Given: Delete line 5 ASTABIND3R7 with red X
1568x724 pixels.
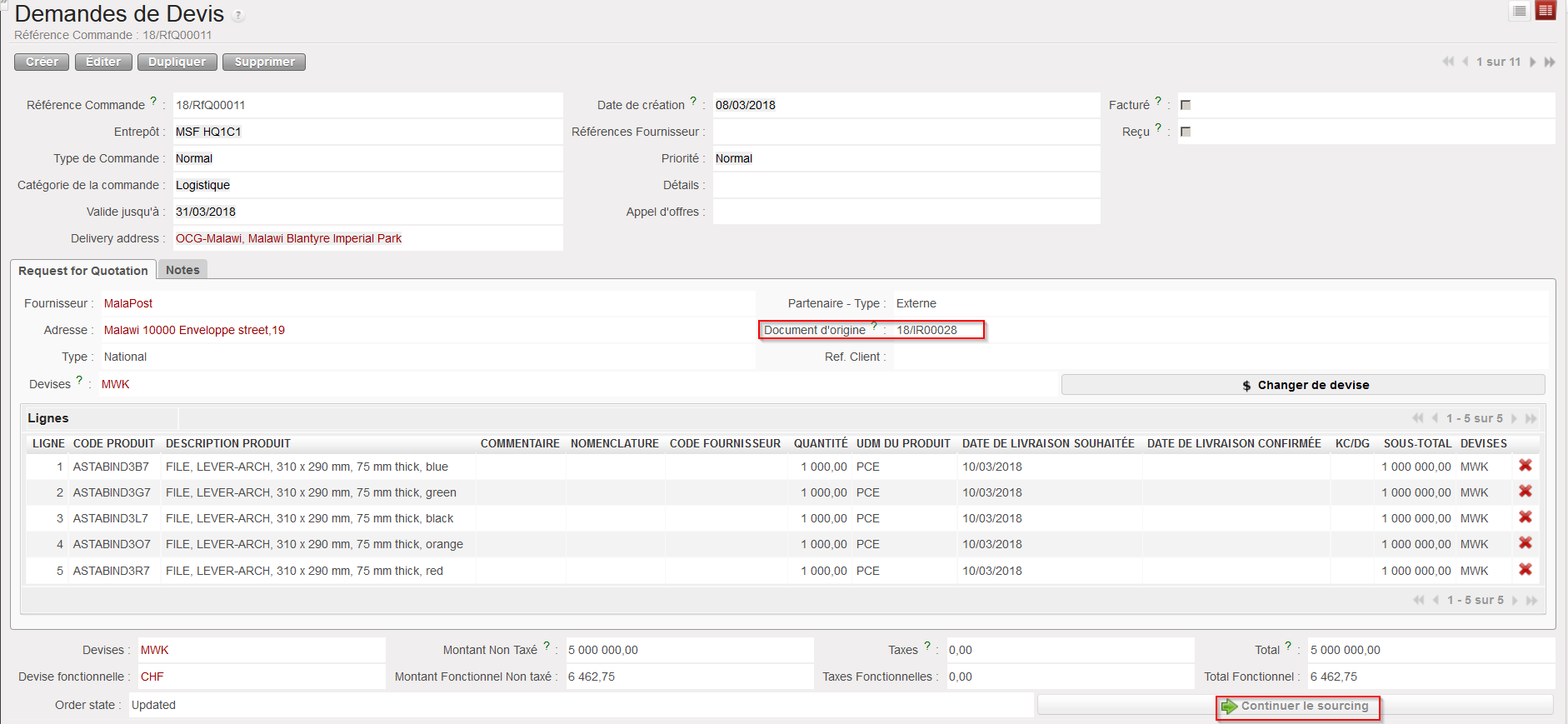Looking at the screenshot, I should click(x=1525, y=570).
